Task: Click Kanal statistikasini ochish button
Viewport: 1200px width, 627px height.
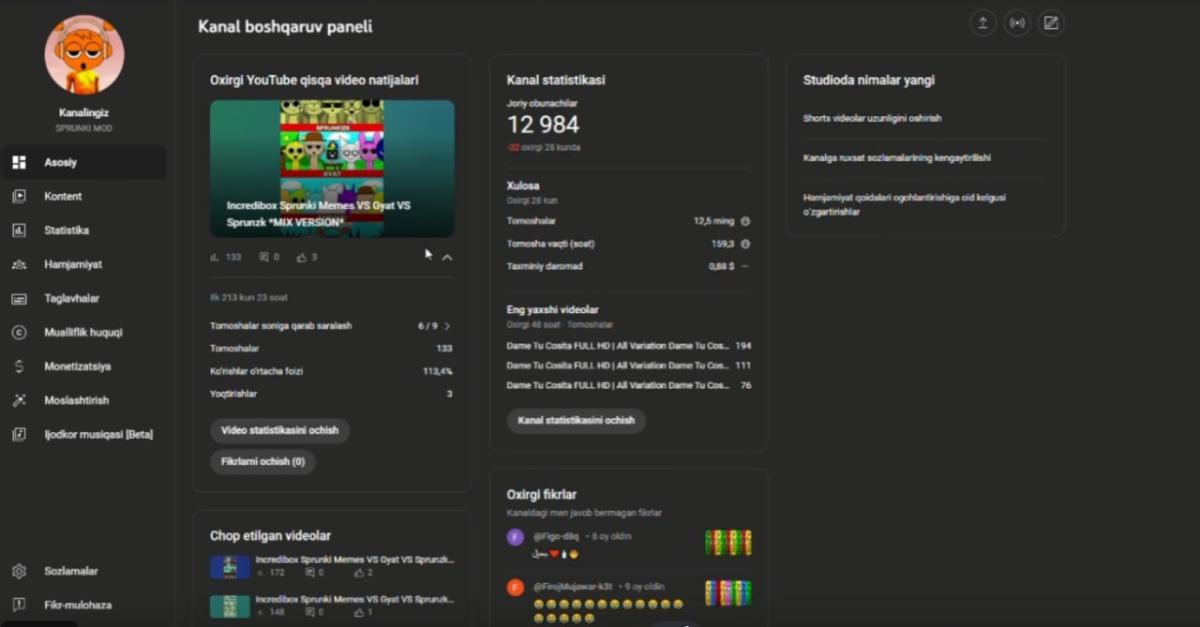Action: coord(576,420)
